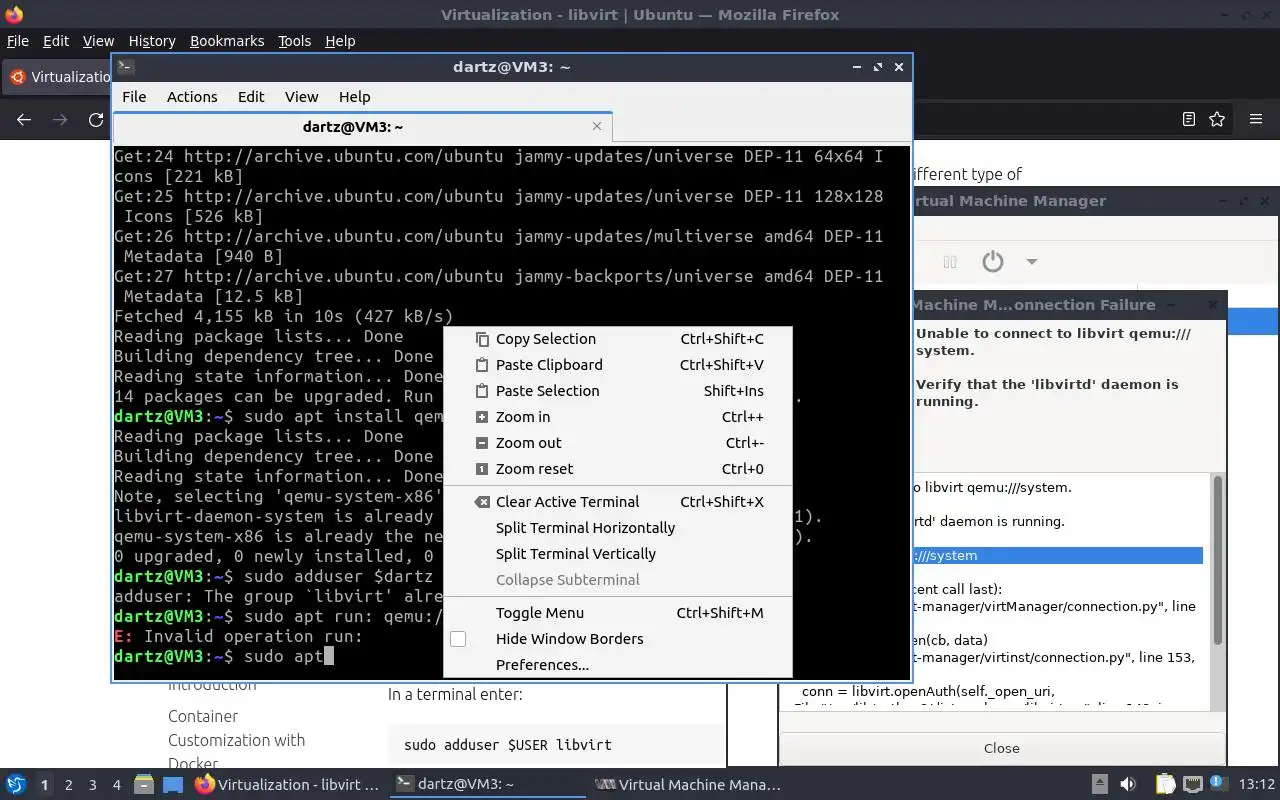Switch to workspace 4
1280x800 pixels.
116,785
